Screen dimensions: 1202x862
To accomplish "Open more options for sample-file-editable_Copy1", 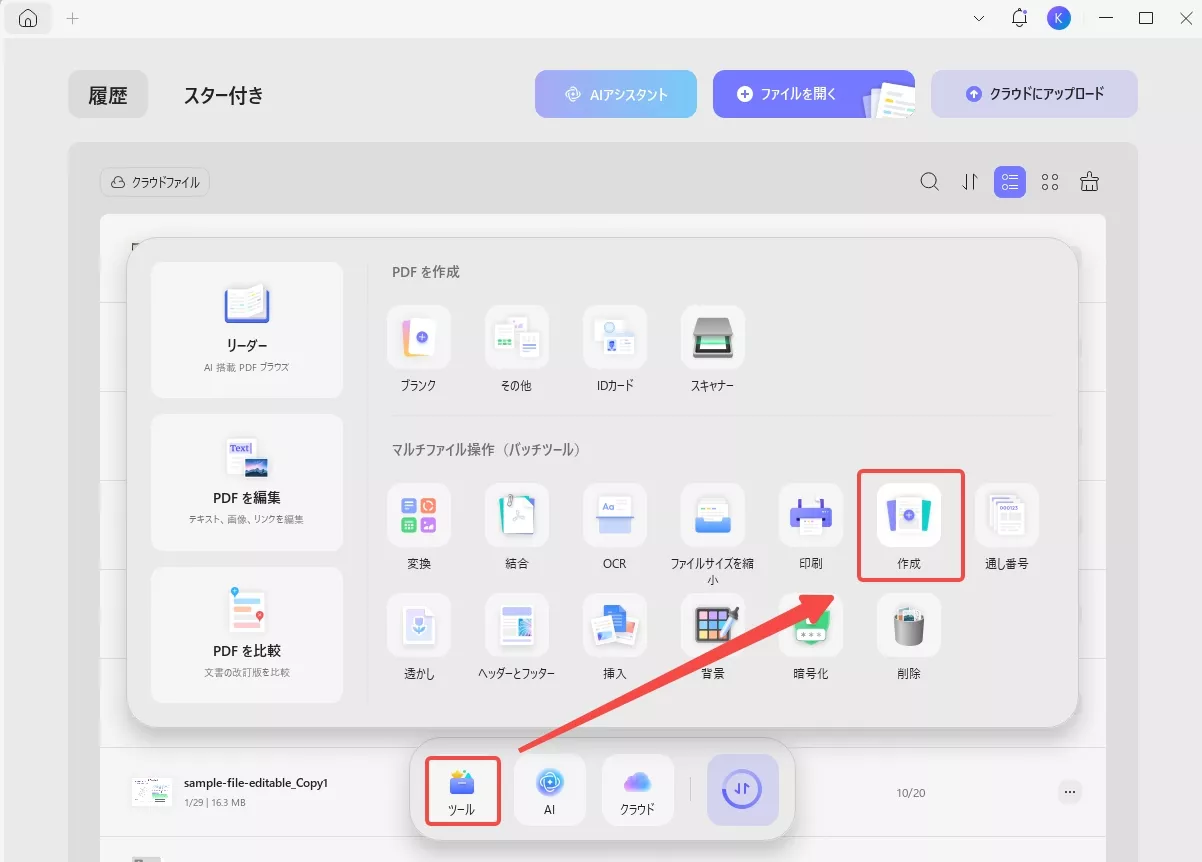I will (x=1069, y=791).
